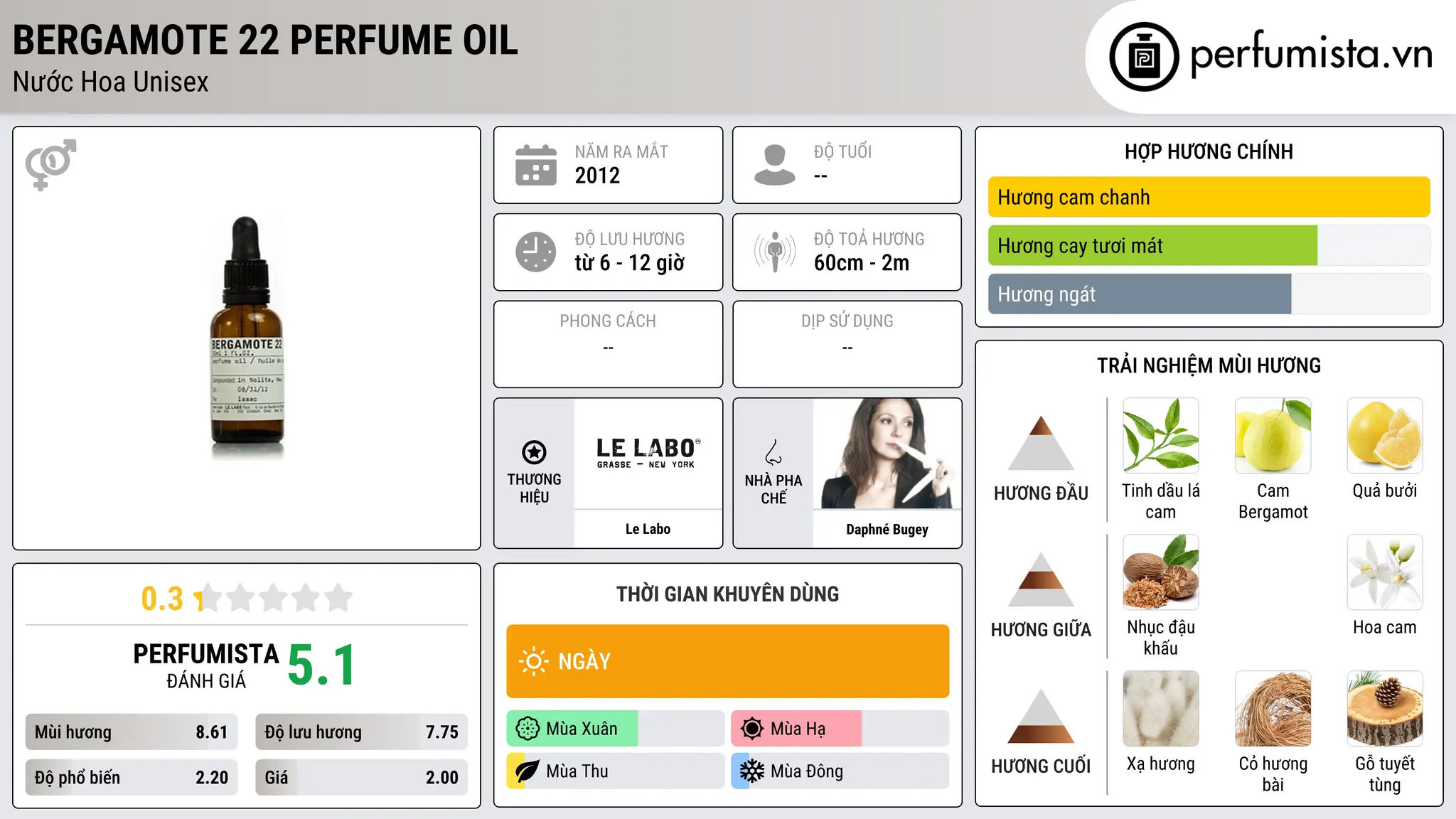Click the user rating value 0.3
Screen dimensions: 1456x819
[x=162, y=599]
